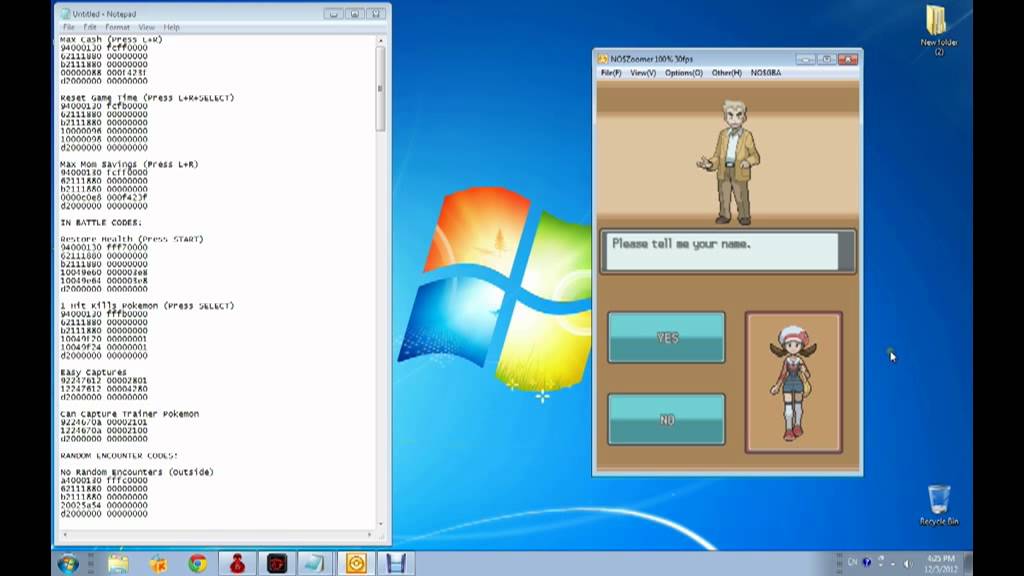This screenshot has height=576, width=1024.
Task: Click the 'RANDOM ENCOUNTER CODES:' heading
Action: (x=119, y=456)
